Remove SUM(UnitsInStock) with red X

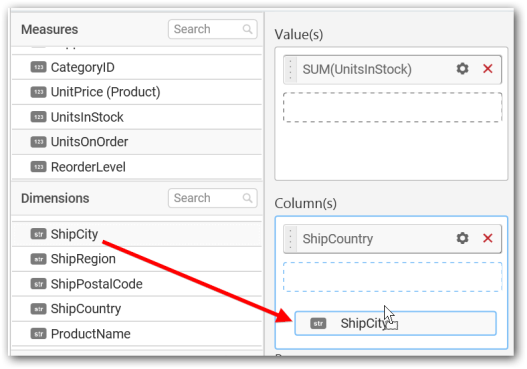click(x=487, y=69)
